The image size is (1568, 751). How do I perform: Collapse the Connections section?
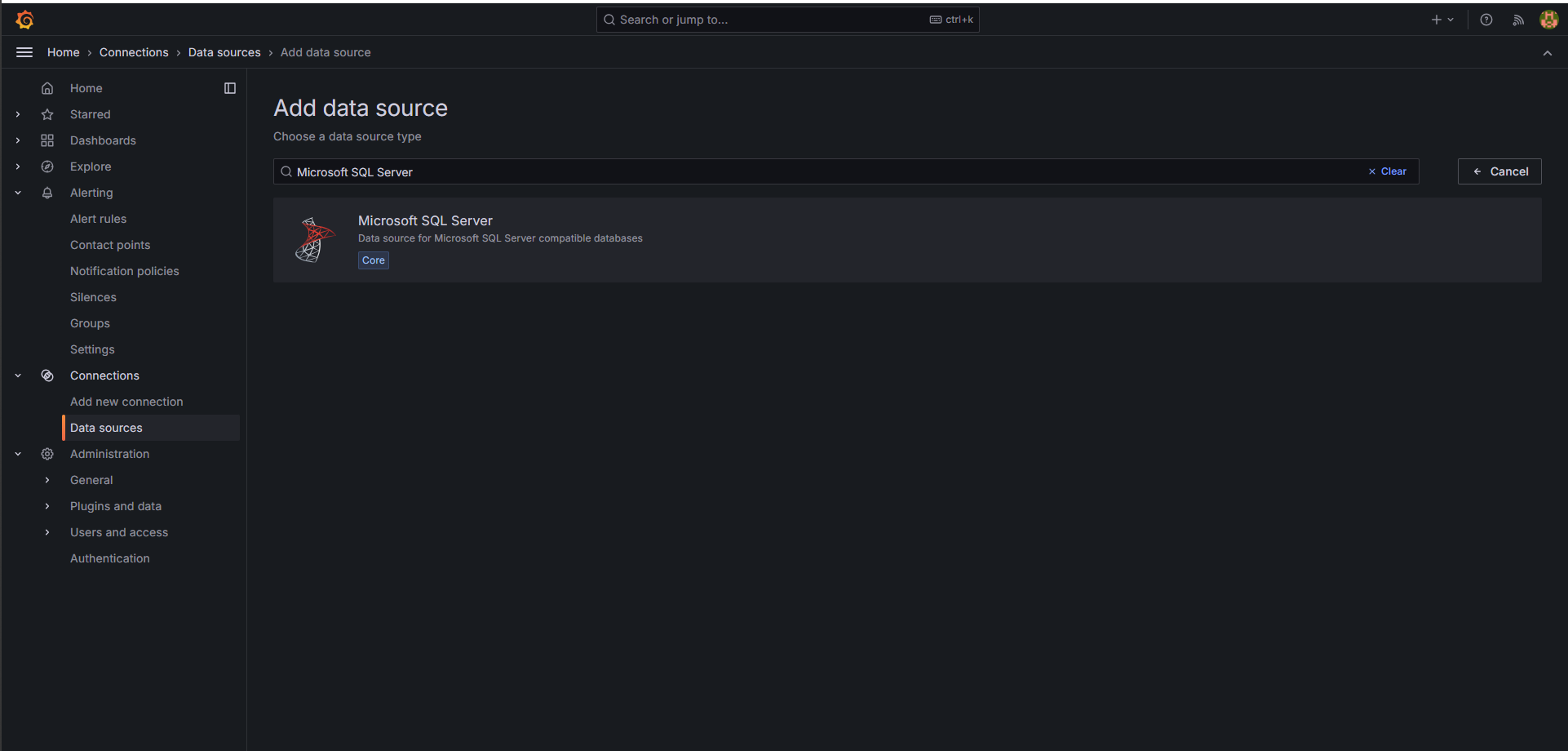click(18, 375)
